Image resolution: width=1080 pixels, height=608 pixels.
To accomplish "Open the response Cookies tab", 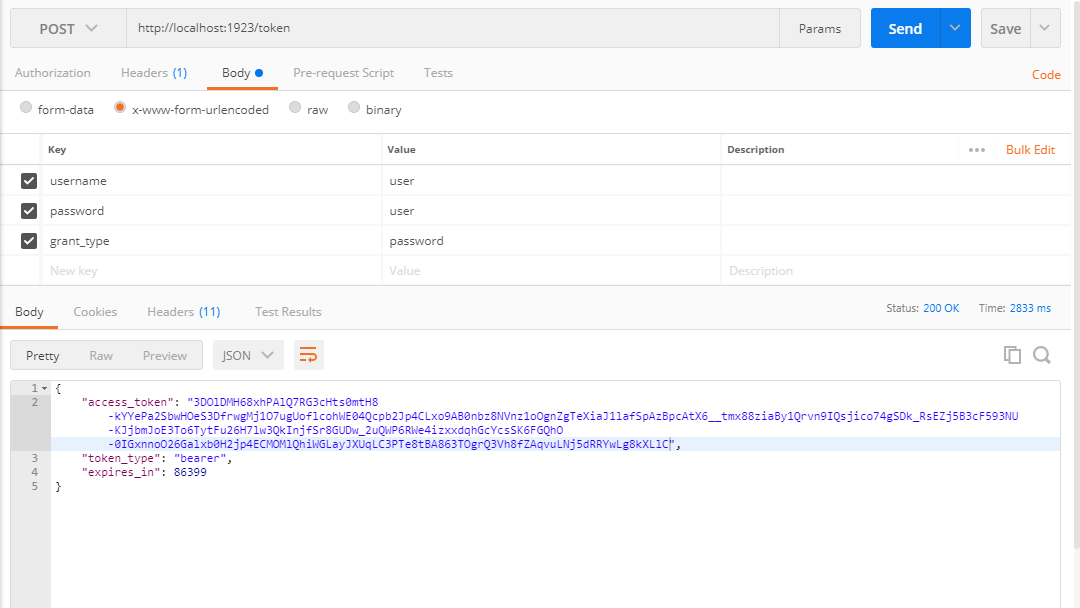I will [95, 311].
